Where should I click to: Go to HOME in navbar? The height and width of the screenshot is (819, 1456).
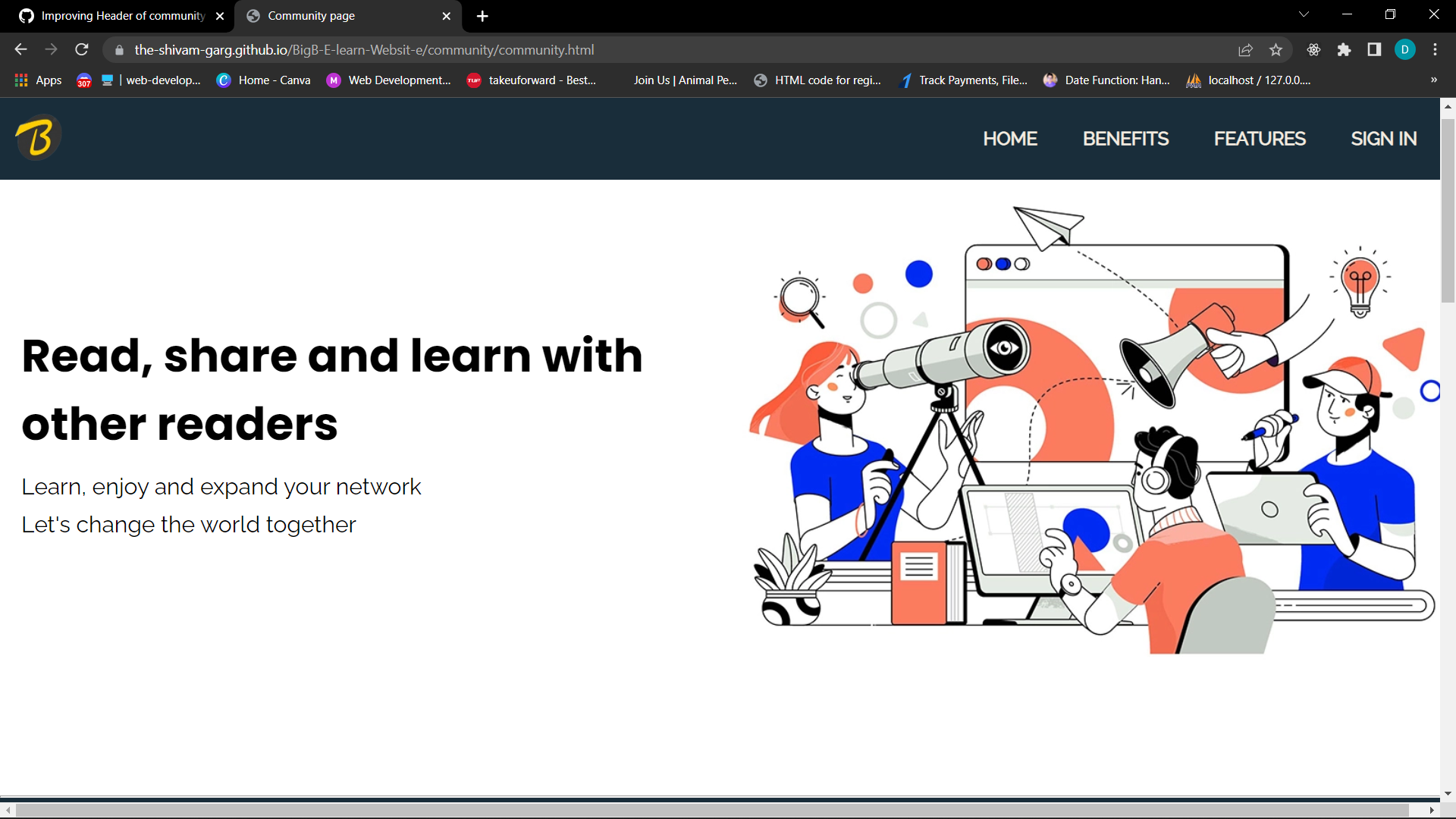point(1009,139)
